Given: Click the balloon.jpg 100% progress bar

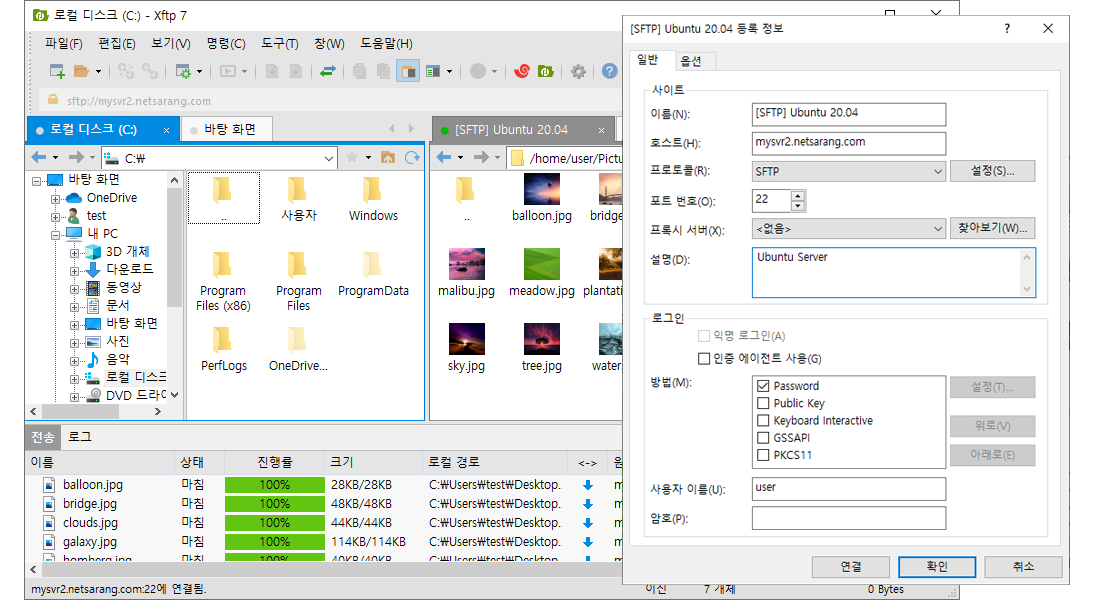Looking at the screenshot, I should (x=274, y=485).
